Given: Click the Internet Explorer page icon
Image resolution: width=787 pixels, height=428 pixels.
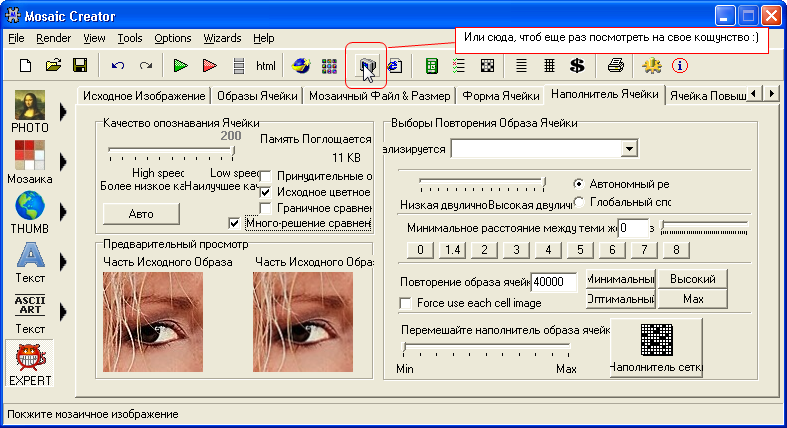Looking at the screenshot, I should tap(395, 66).
